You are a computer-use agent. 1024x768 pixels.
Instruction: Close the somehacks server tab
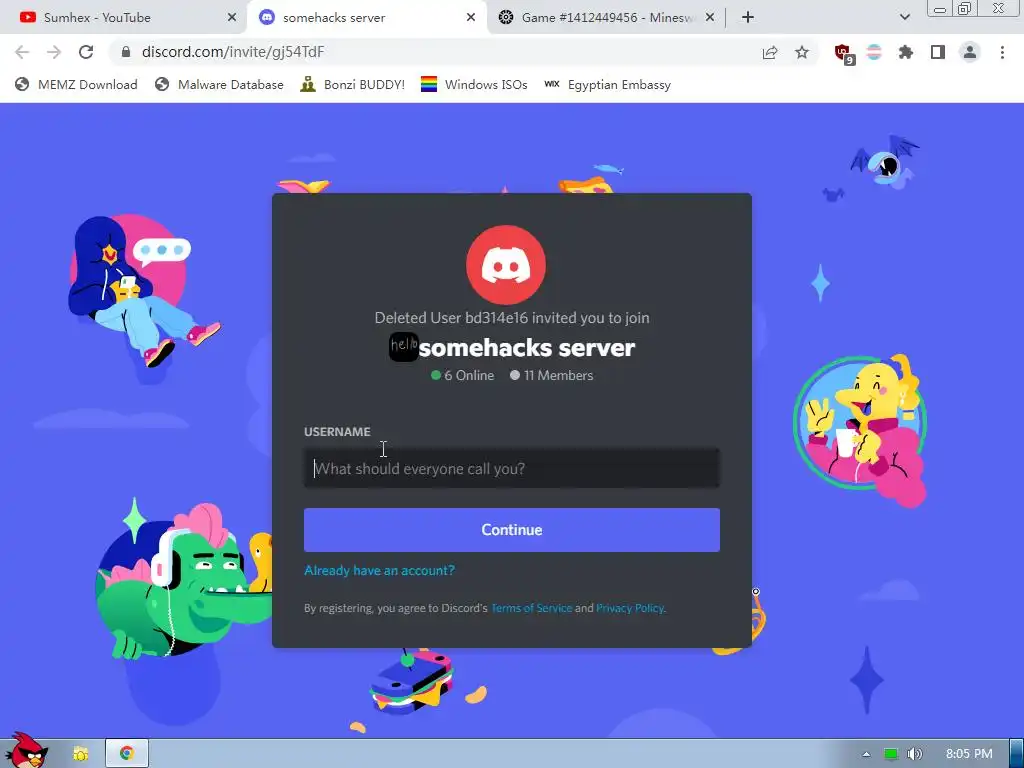(x=471, y=18)
